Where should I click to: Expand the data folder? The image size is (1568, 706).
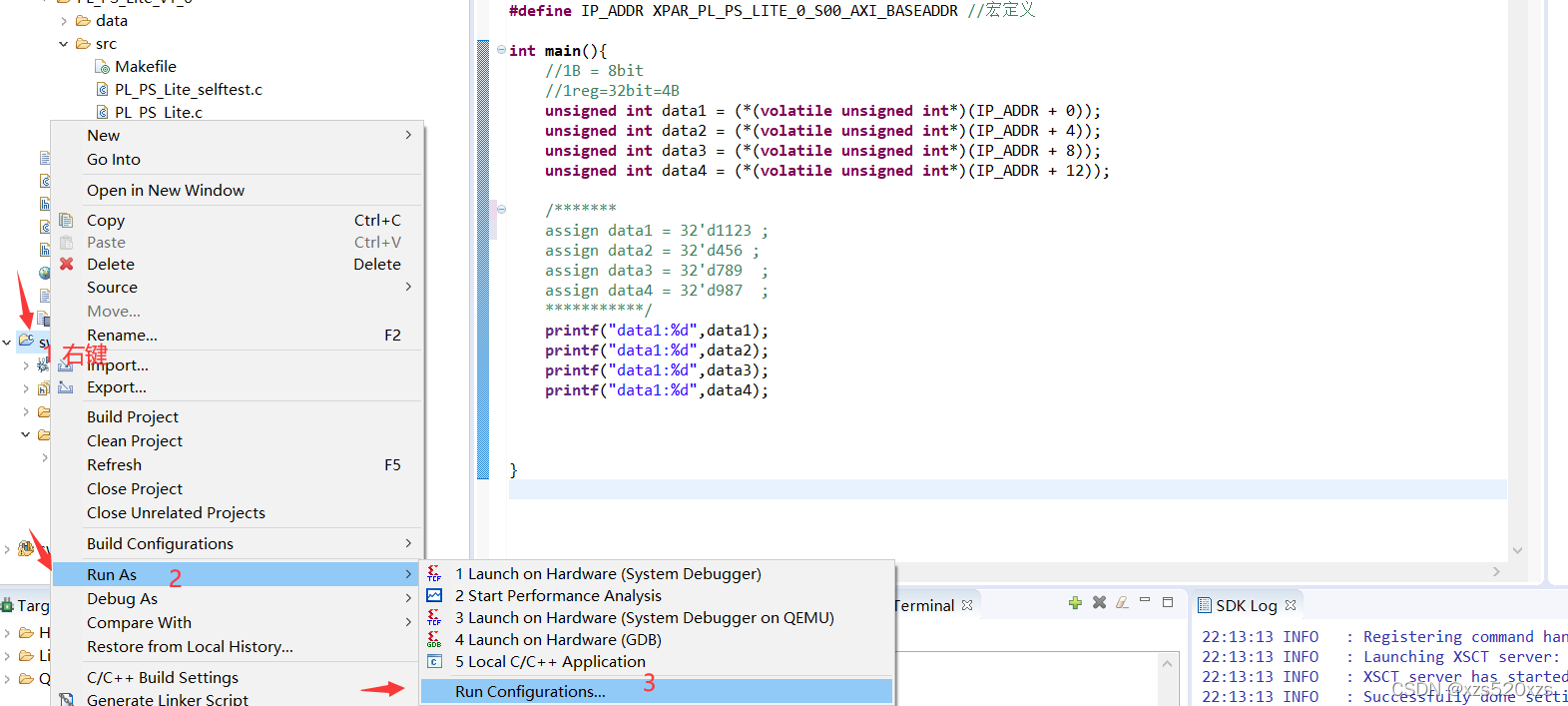point(64,21)
